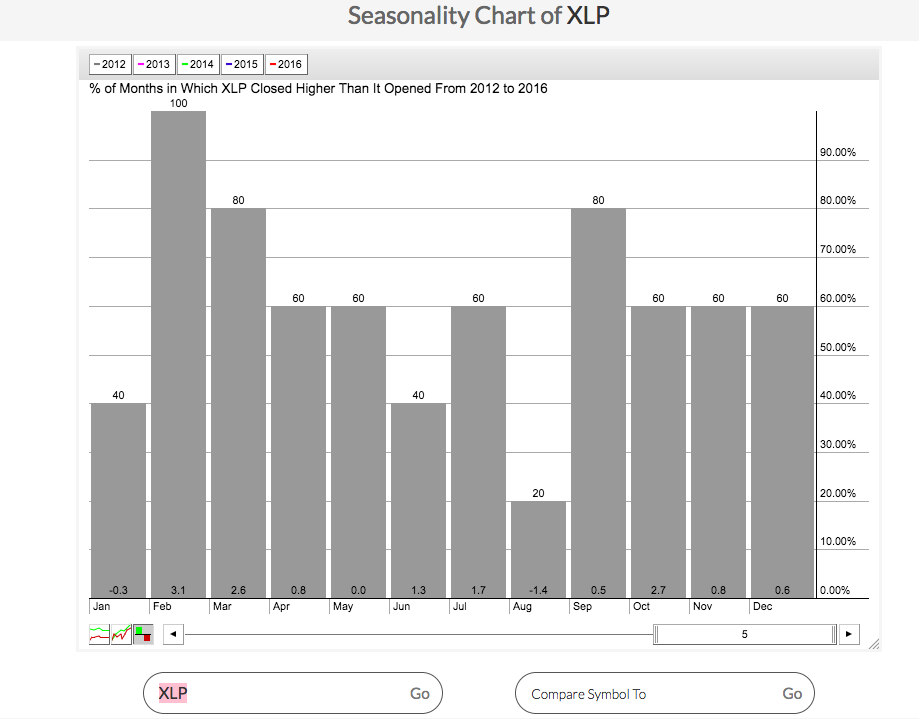The height and width of the screenshot is (719, 919).
Task: Click the Oct month label
Action: coord(642,606)
